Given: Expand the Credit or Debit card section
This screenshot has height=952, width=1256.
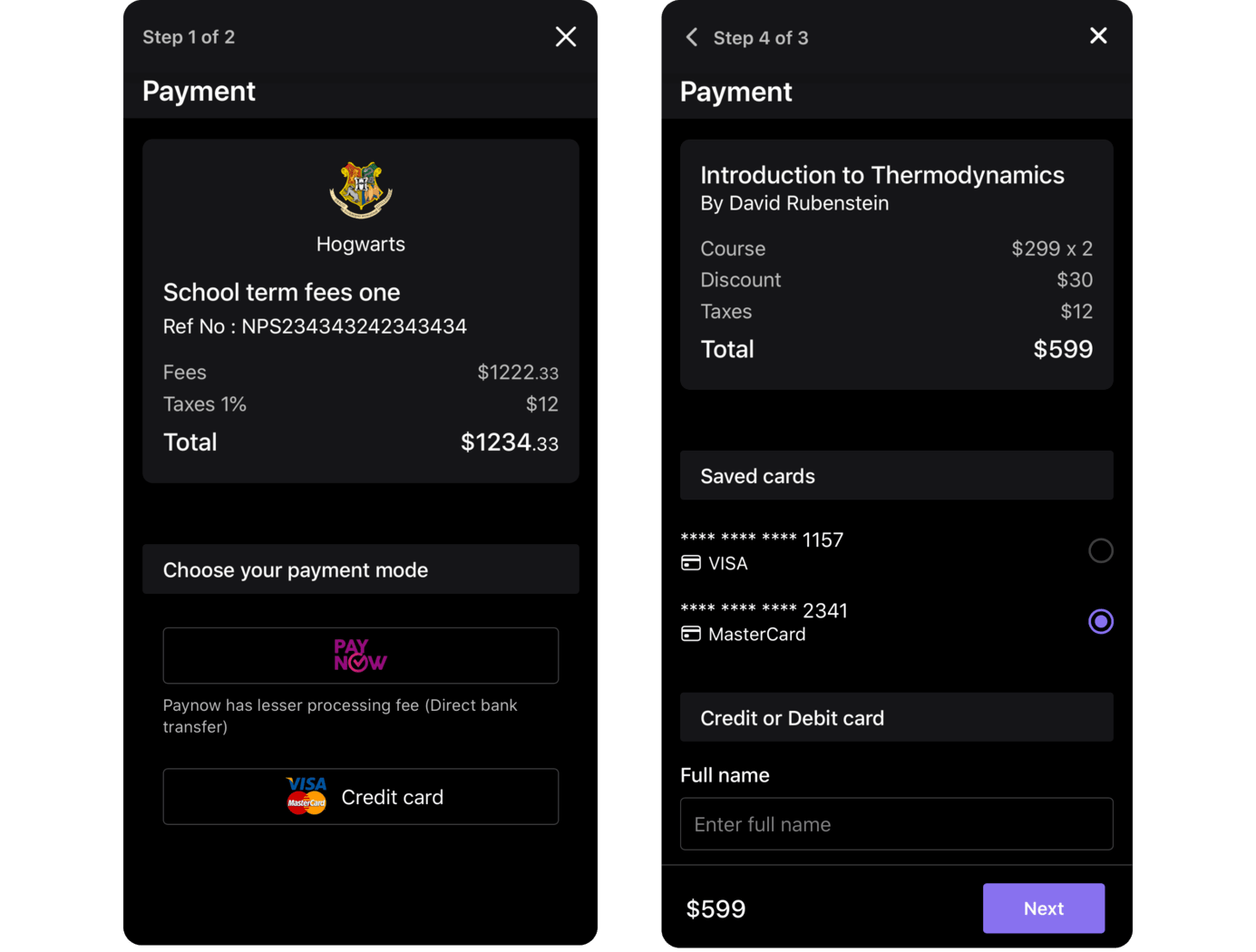Looking at the screenshot, I should click(896, 717).
